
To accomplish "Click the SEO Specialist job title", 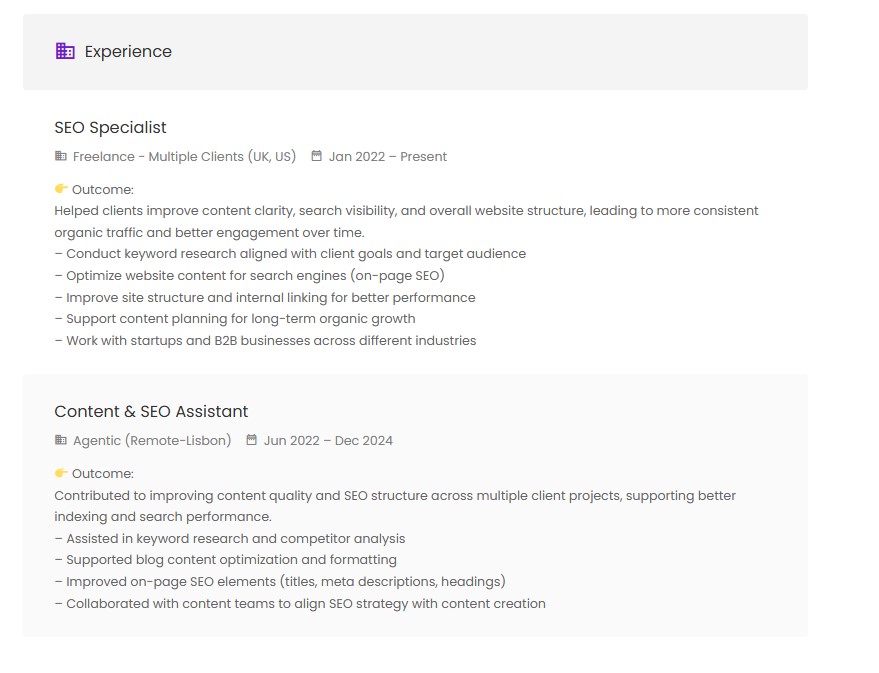I will point(110,128).
